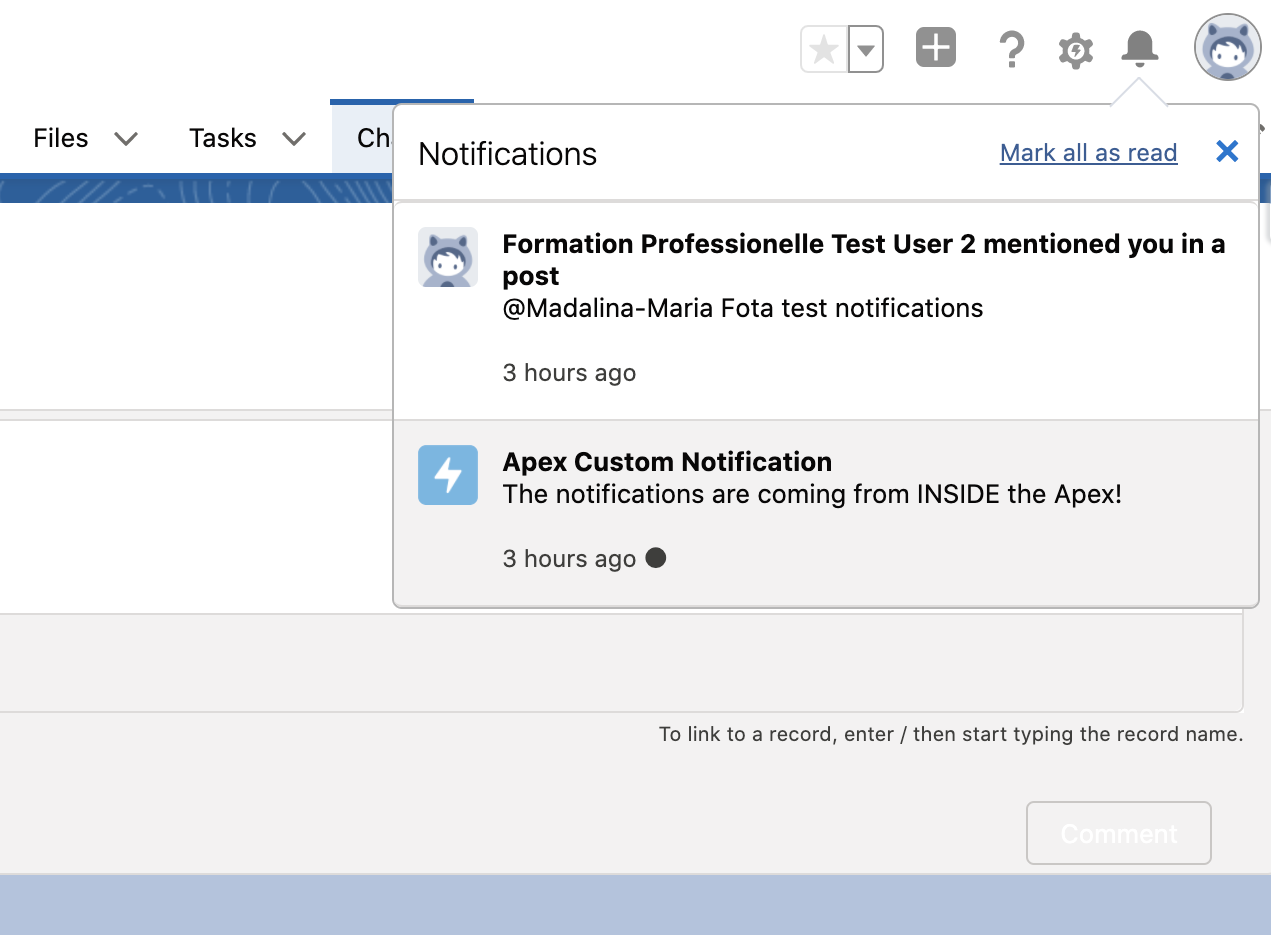This screenshot has width=1271, height=935.
Task: Click inside the comment text box
Action: 620,664
